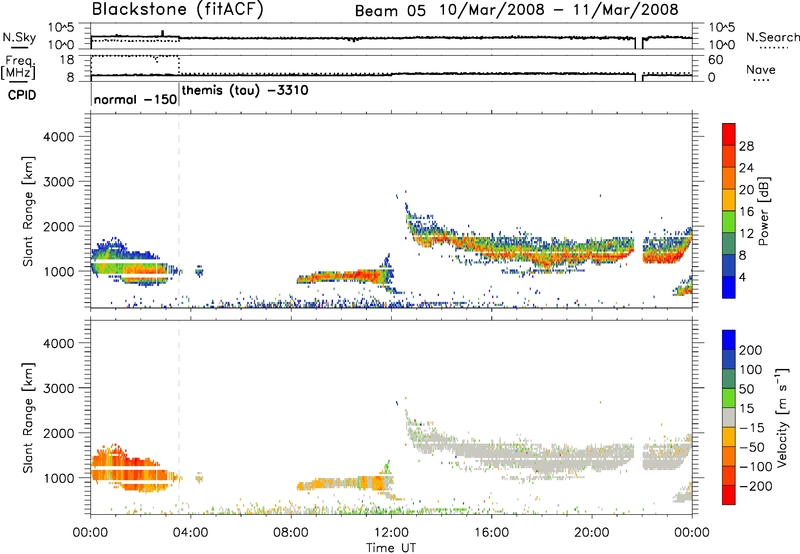Screen dimensions: 800x554
Task: Click the 'Time UT' axis title
Action: coord(391,548)
